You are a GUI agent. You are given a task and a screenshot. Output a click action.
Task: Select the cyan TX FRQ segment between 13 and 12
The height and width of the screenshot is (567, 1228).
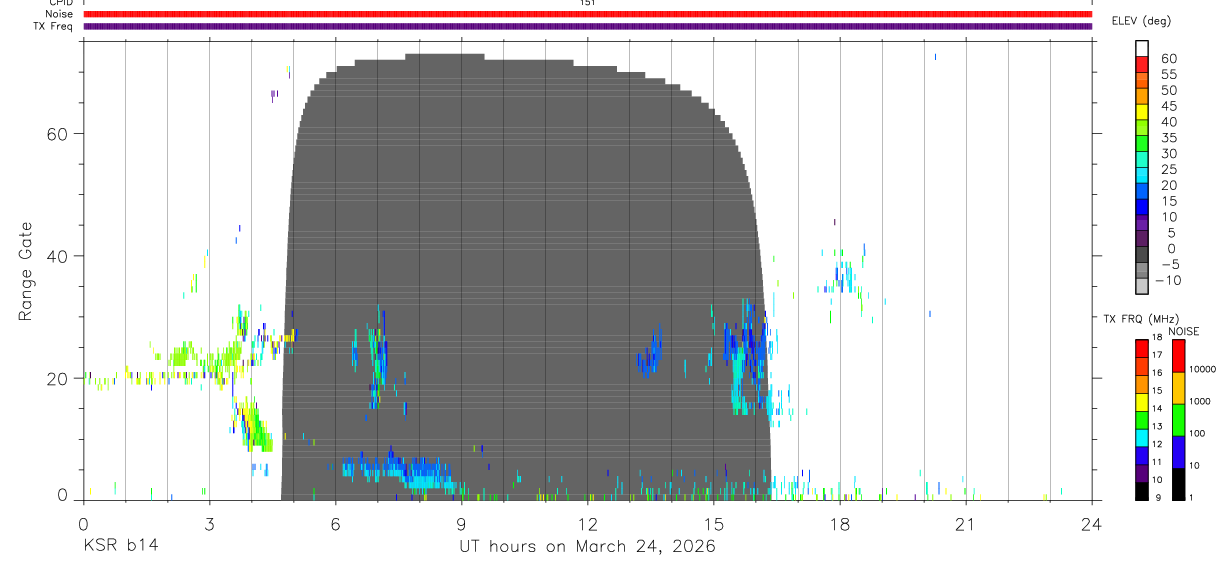1142,436
